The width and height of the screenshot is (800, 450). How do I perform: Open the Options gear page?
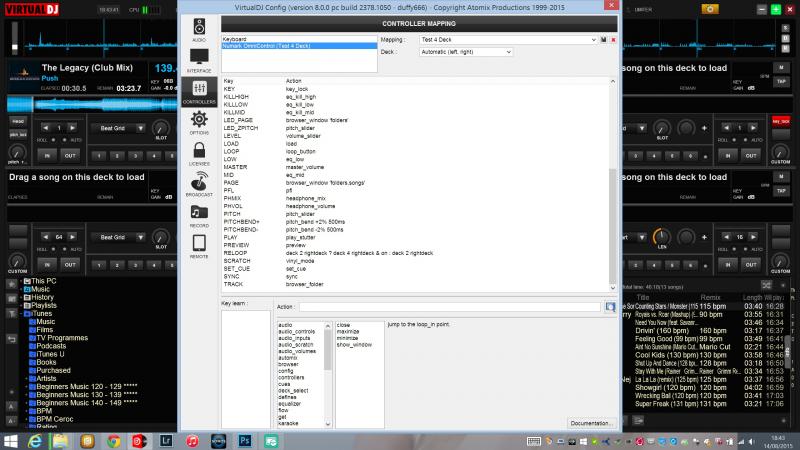(199, 122)
